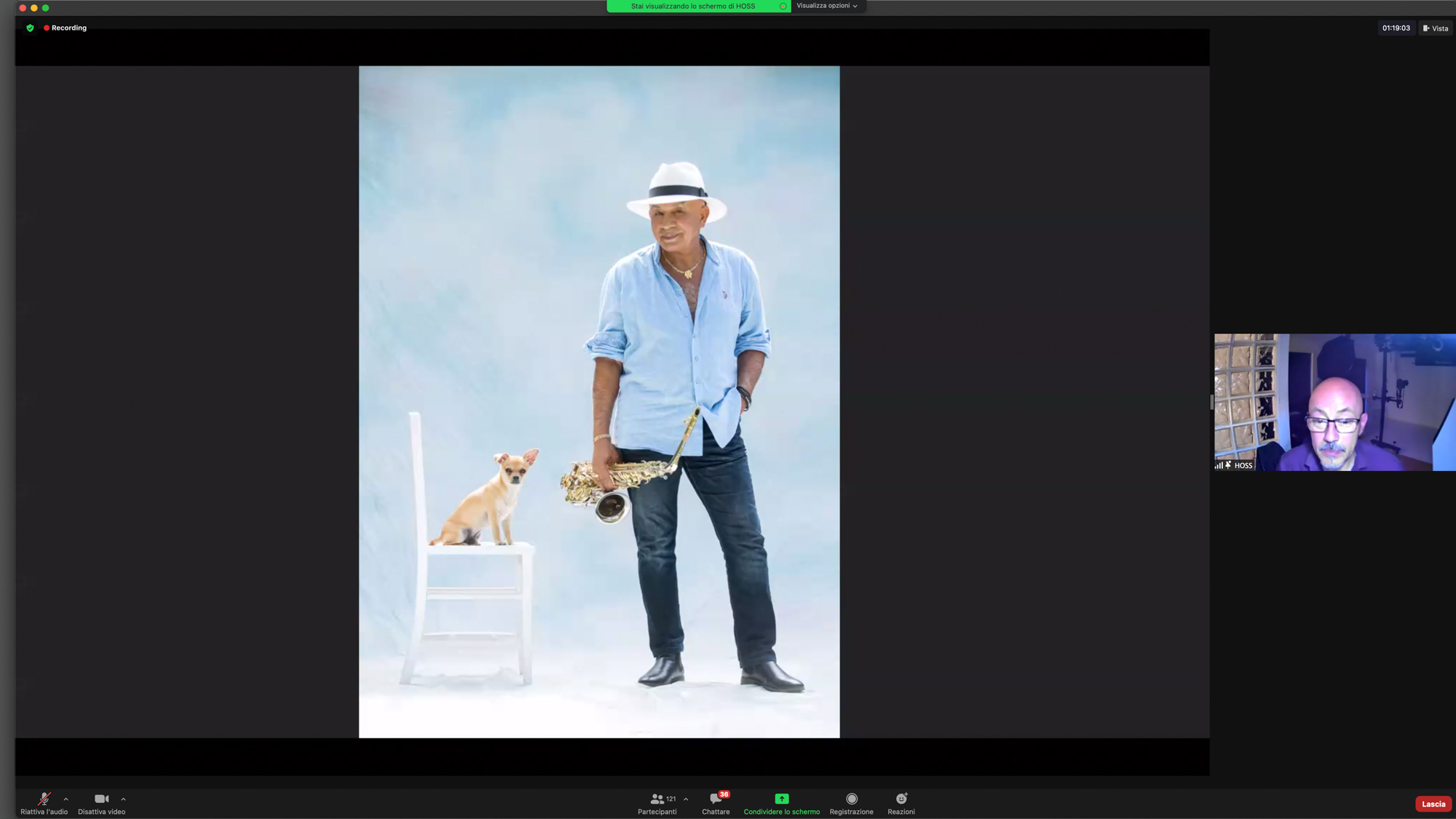Click the video panel resize divider handle
1456x819 pixels.
pyautogui.click(x=1211, y=402)
